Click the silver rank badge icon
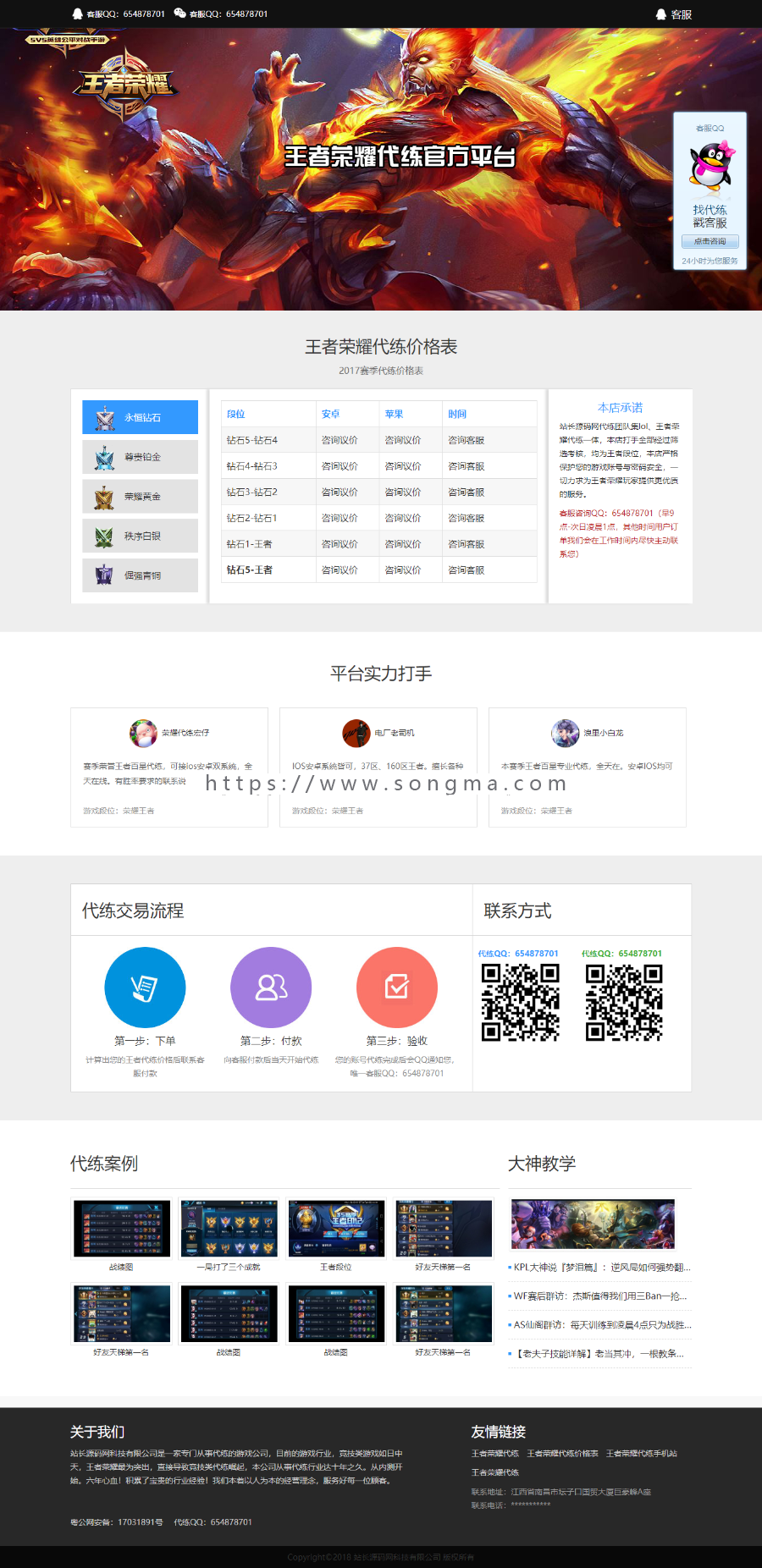 coord(105,536)
